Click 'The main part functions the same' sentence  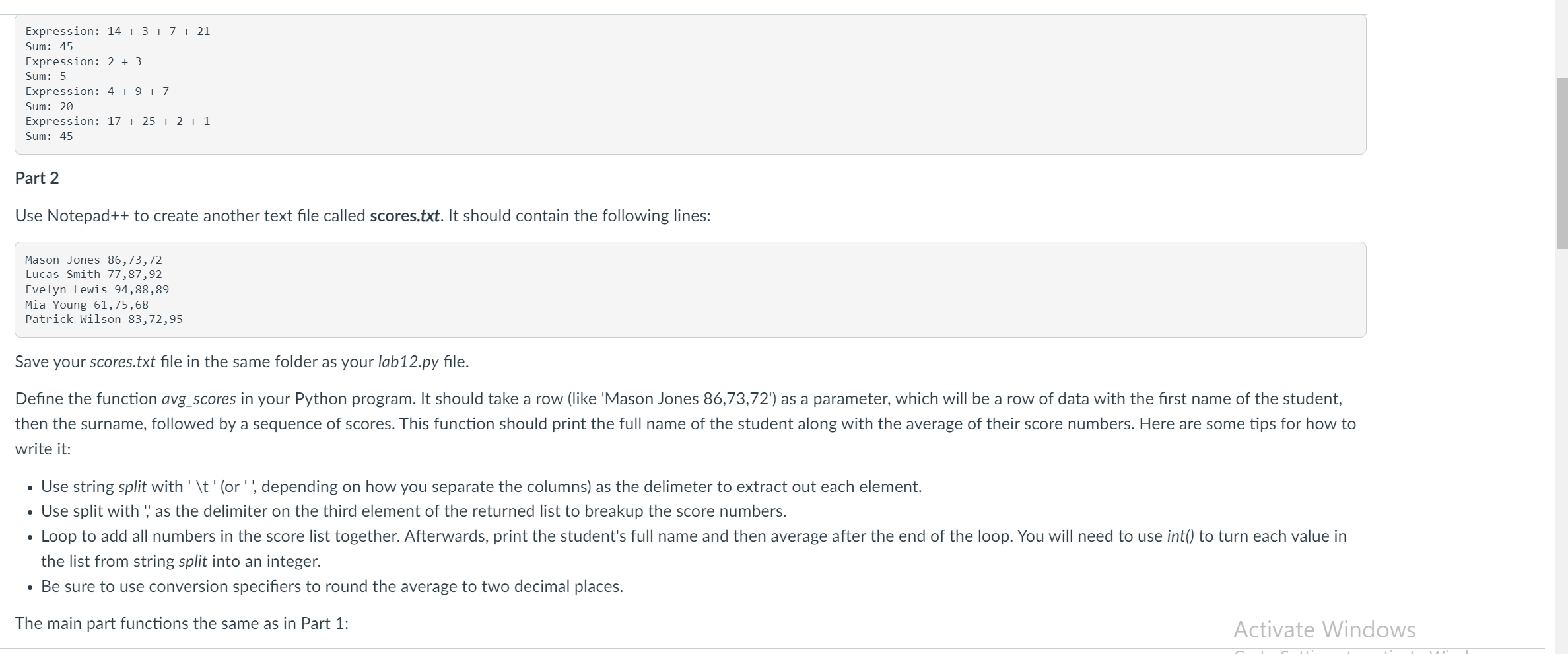[182, 624]
